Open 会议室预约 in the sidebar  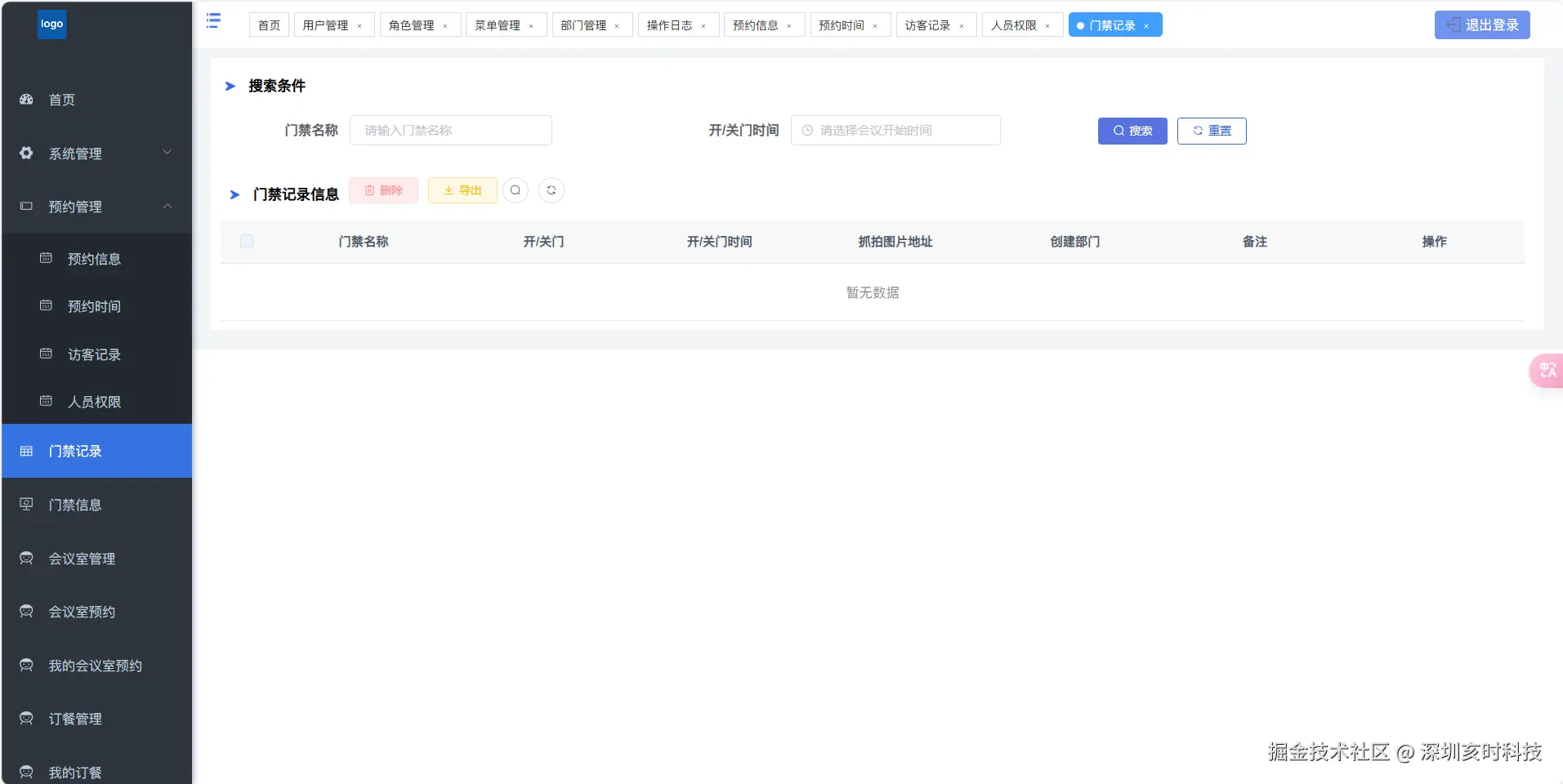click(x=96, y=612)
